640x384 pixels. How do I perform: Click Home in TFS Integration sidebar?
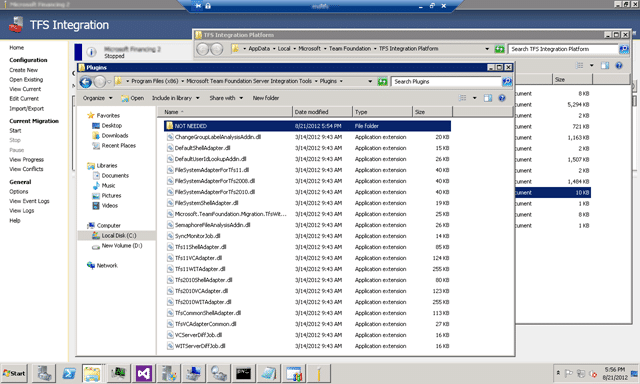point(16,48)
